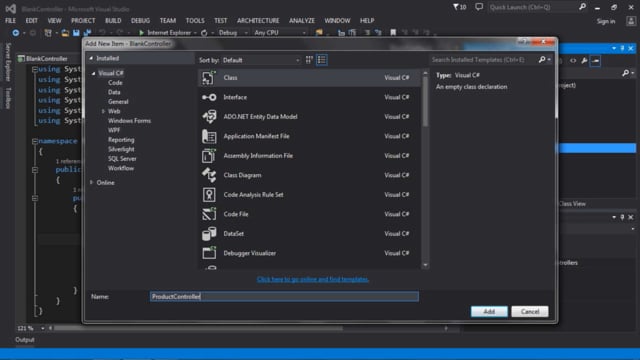This screenshot has width=640, height=360.
Task: Select the Interface template icon
Action: tap(209, 97)
